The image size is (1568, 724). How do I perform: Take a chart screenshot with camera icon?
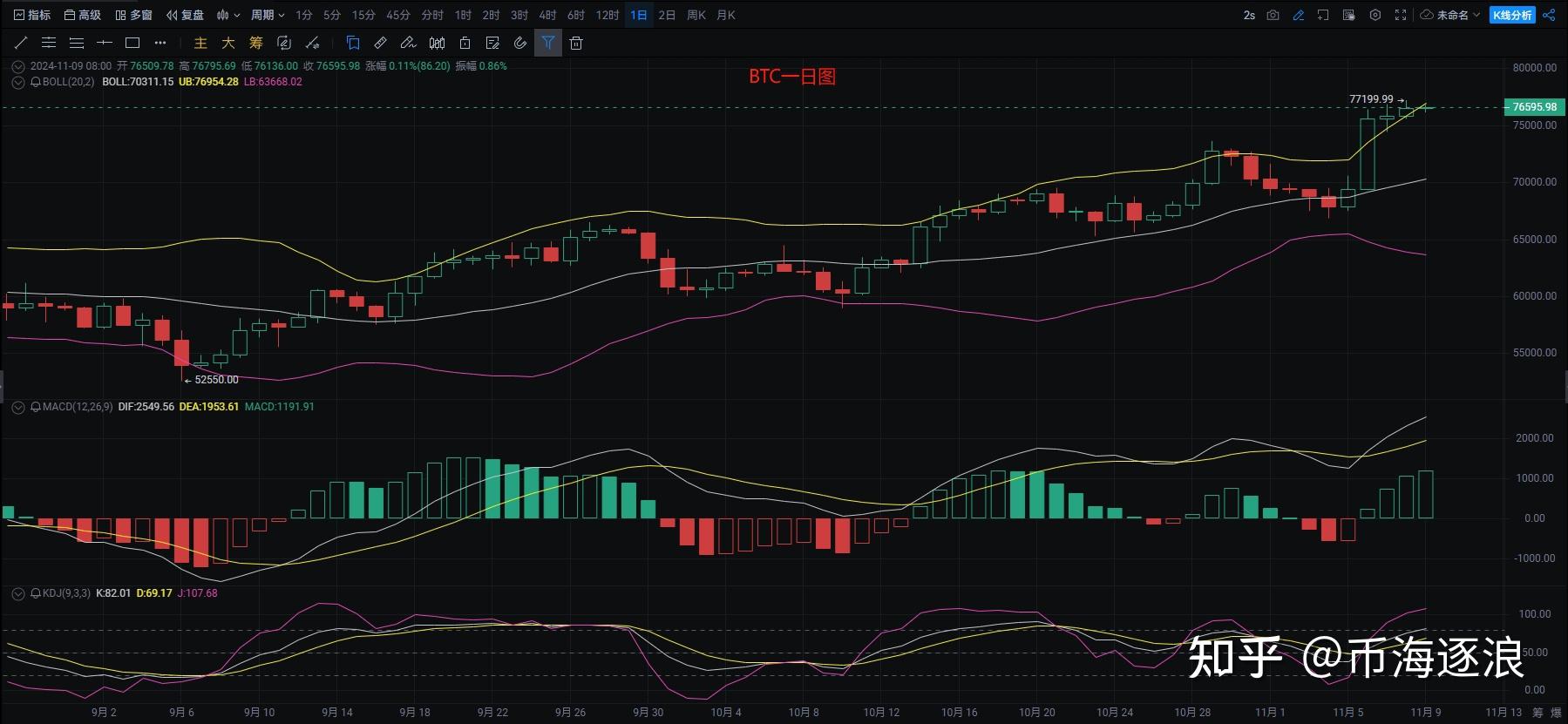click(x=1273, y=15)
